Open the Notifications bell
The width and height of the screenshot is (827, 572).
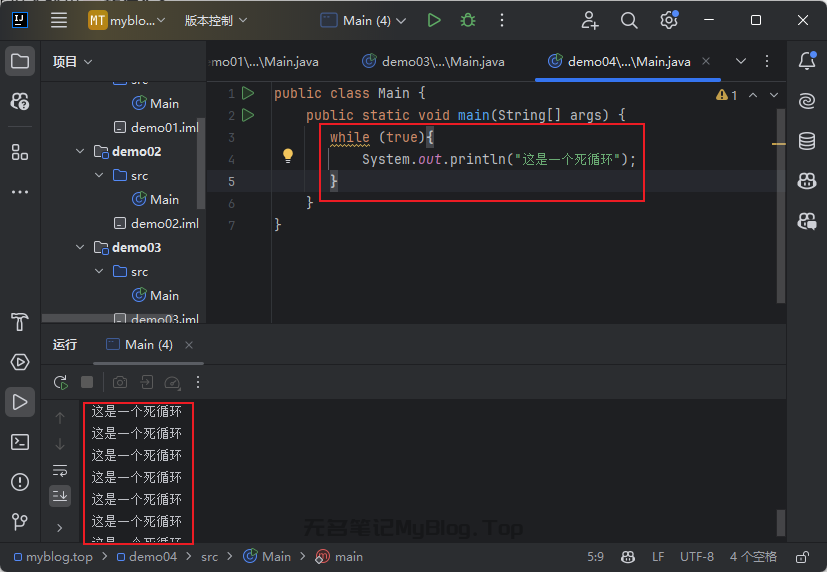tap(807, 61)
